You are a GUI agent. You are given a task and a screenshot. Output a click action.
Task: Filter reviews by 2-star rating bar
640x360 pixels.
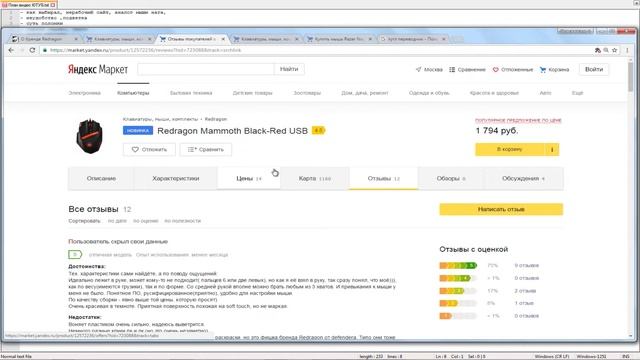click(458, 303)
